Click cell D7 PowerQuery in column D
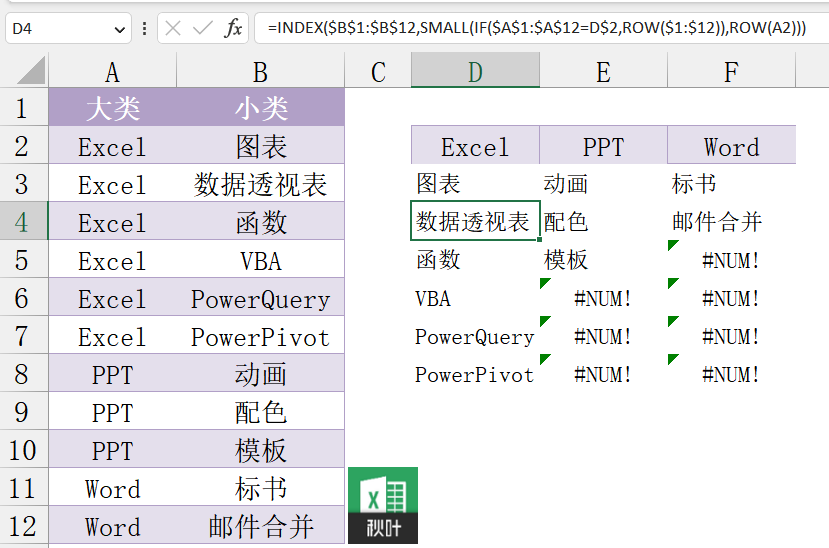This screenshot has height=548, width=829. coord(475,336)
